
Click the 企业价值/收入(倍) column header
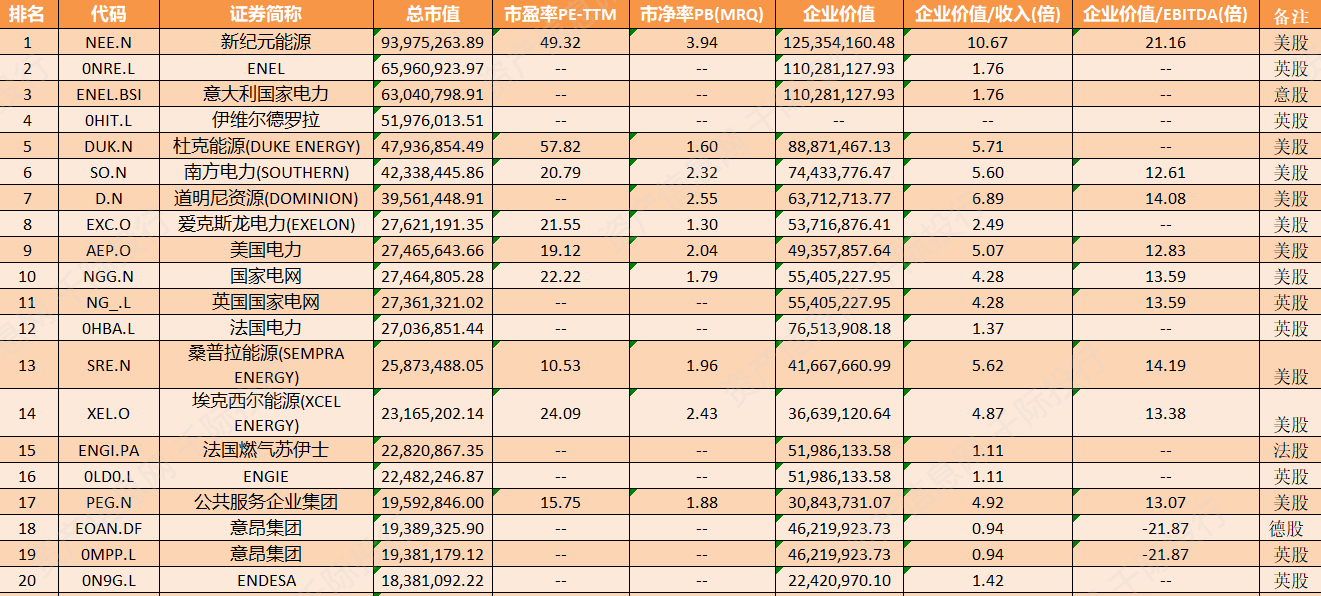[989, 14]
